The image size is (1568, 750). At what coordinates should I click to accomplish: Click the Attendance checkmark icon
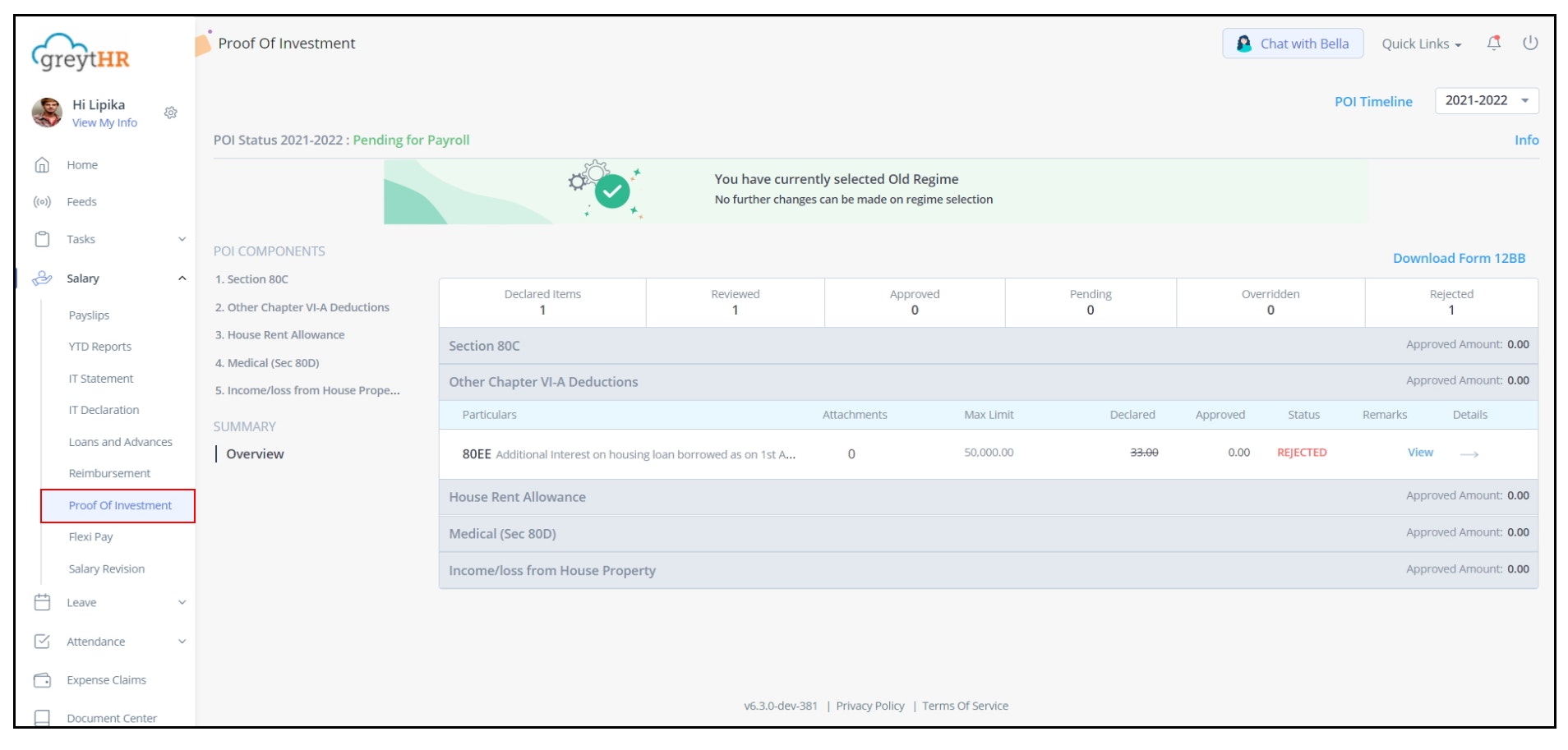point(41,642)
